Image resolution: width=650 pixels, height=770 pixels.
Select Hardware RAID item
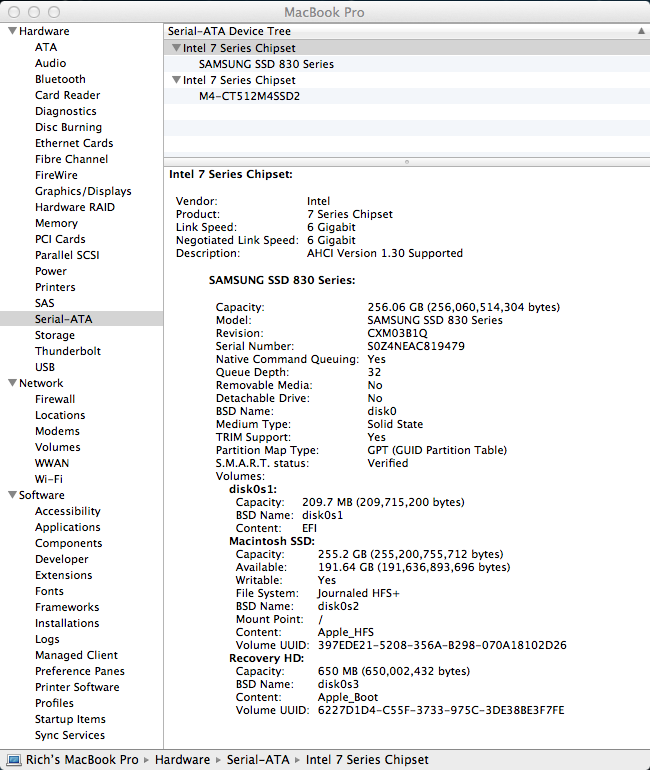(x=75, y=207)
